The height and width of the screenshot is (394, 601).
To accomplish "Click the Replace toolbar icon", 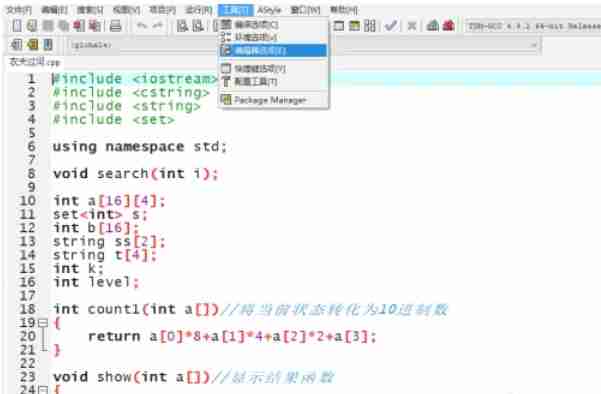I will [198, 26].
